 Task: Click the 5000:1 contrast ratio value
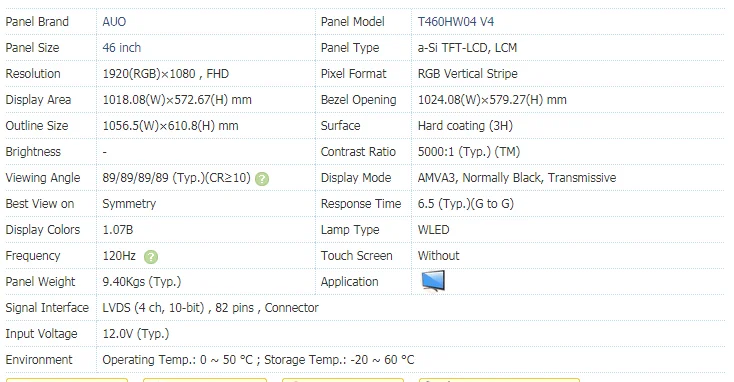click(x=469, y=152)
